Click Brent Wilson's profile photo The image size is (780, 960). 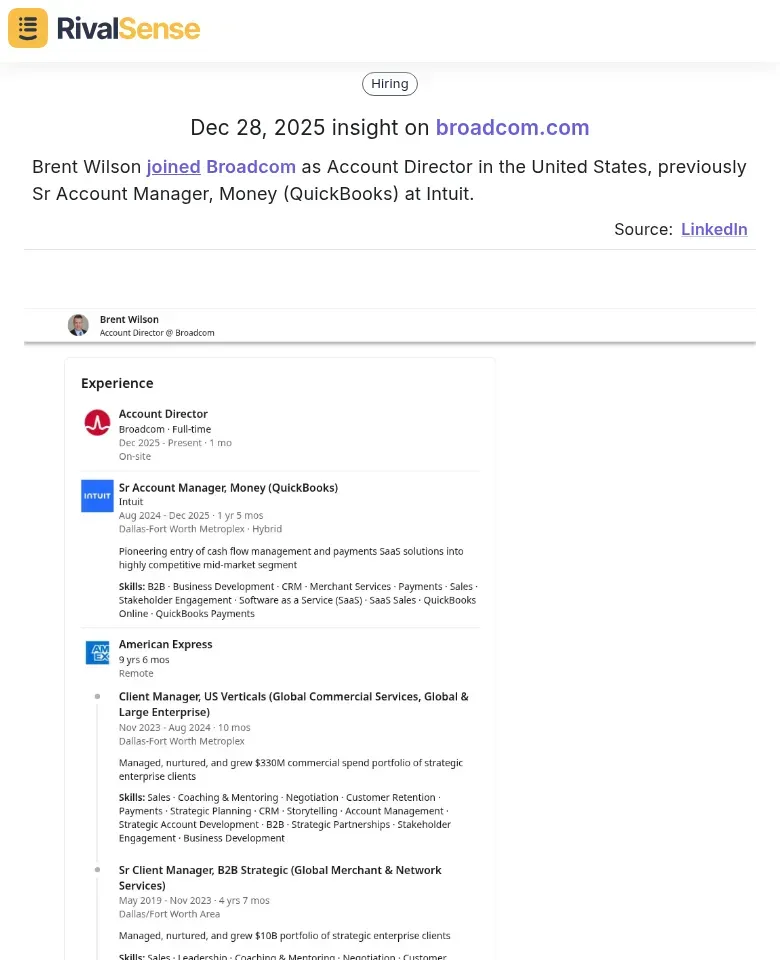click(78, 325)
